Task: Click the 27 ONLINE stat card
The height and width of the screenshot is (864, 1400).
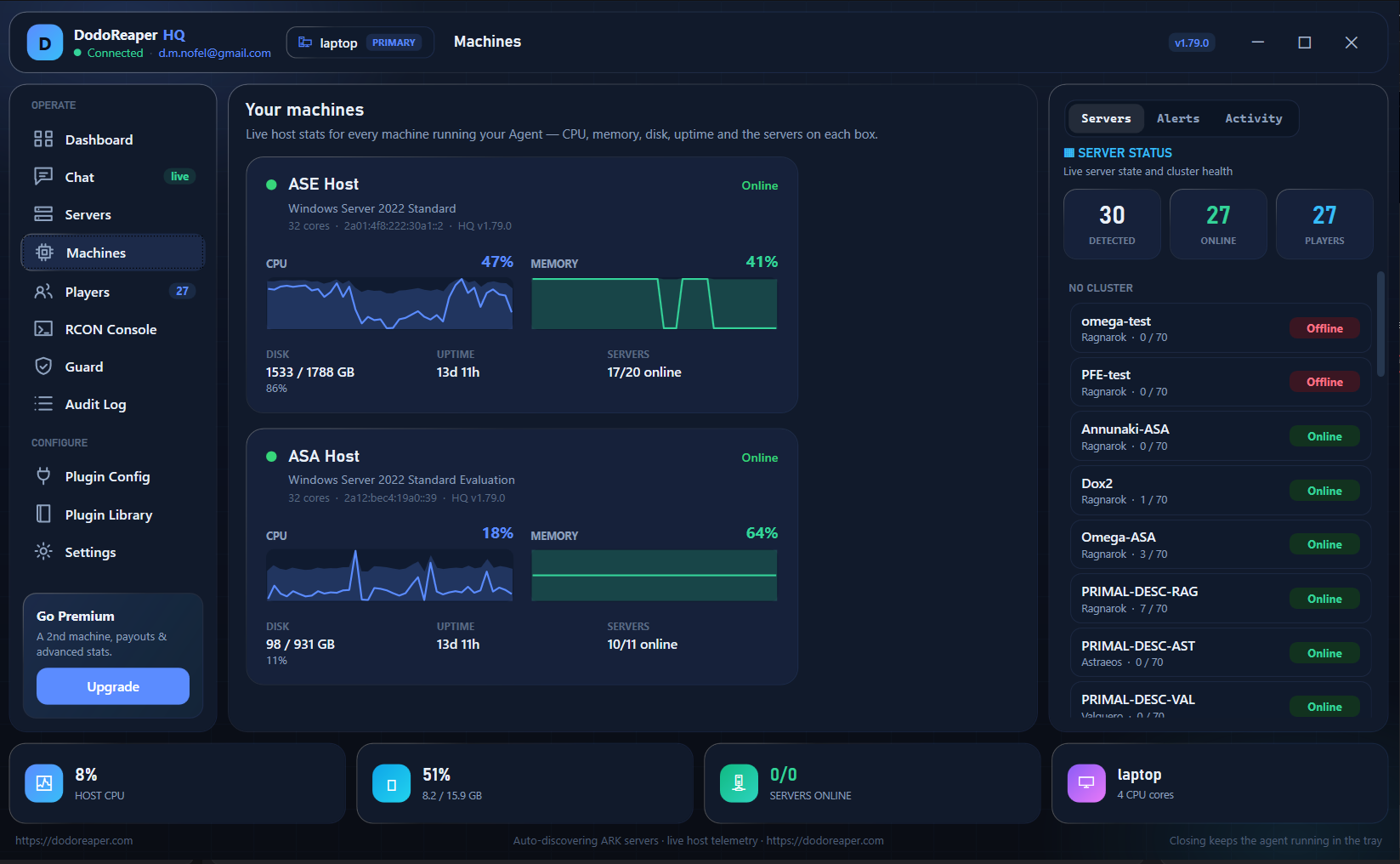Action: coord(1218,224)
